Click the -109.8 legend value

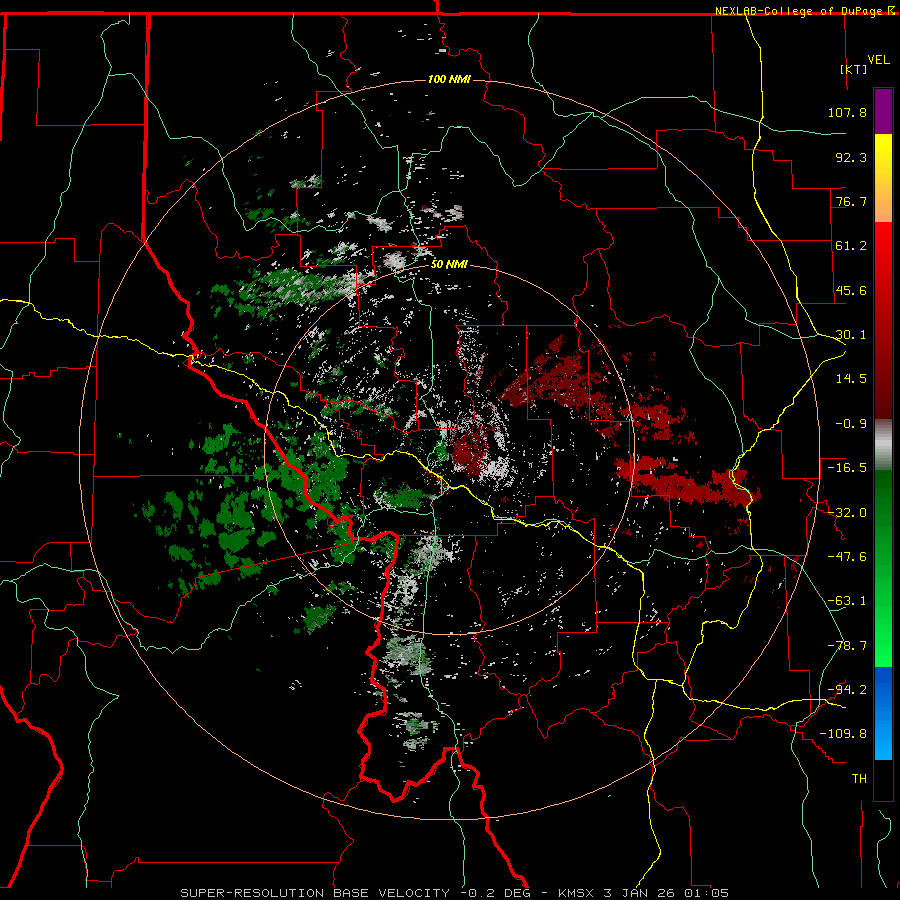pyautogui.click(x=843, y=734)
